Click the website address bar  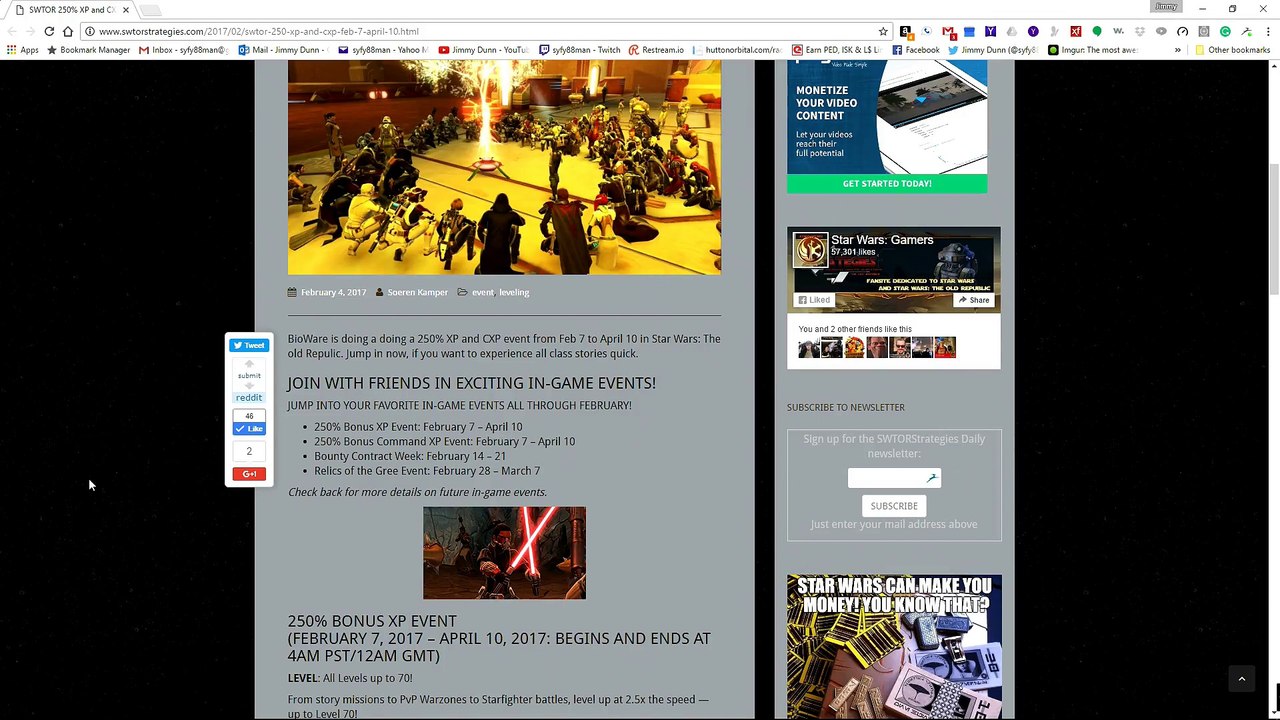tap(485, 31)
